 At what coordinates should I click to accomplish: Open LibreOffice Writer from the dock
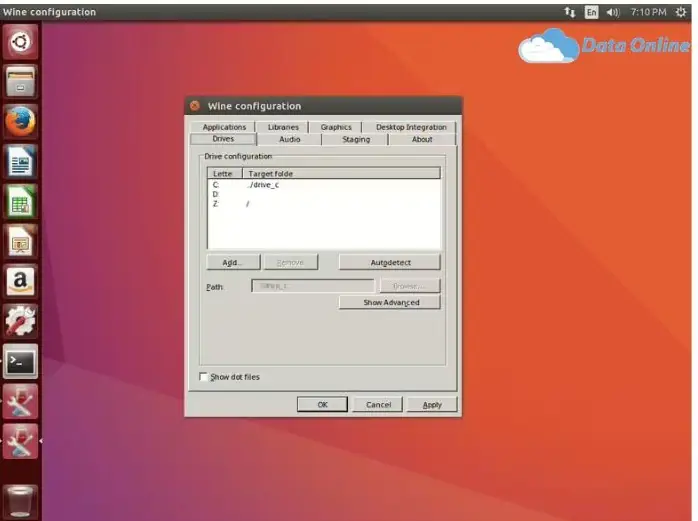20,161
